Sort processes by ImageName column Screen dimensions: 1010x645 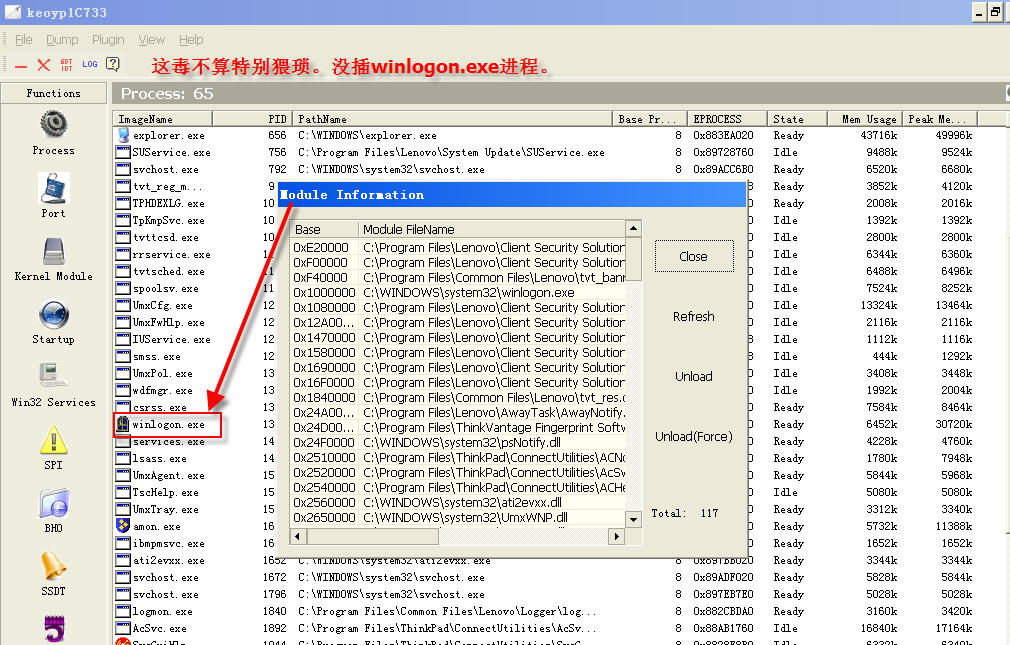pos(163,119)
